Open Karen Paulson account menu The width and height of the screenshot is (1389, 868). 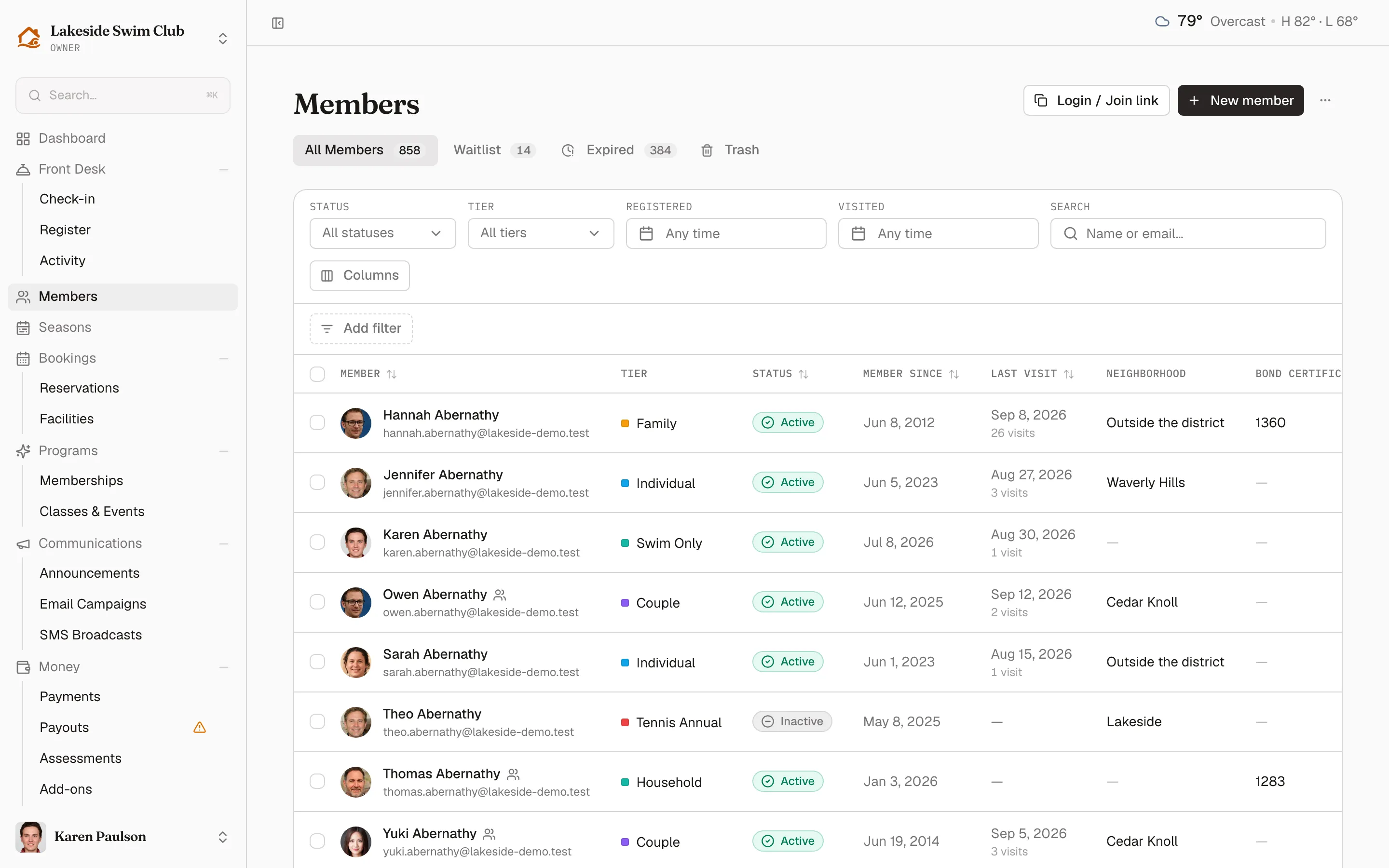(123, 837)
